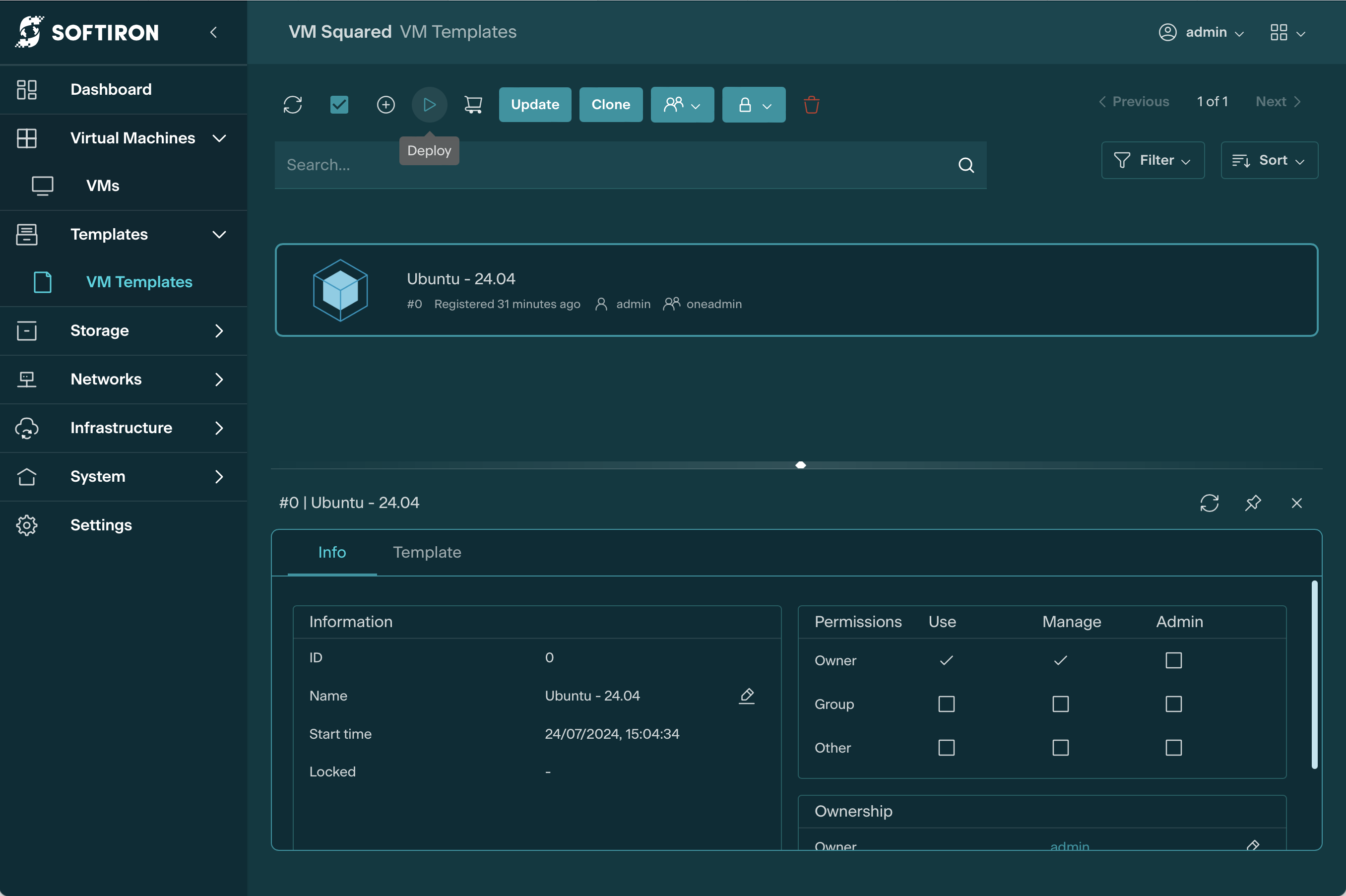The width and height of the screenshot is (1346, 896).
Task: Click the search magnifier icon
Action: [x=966, y=165]
